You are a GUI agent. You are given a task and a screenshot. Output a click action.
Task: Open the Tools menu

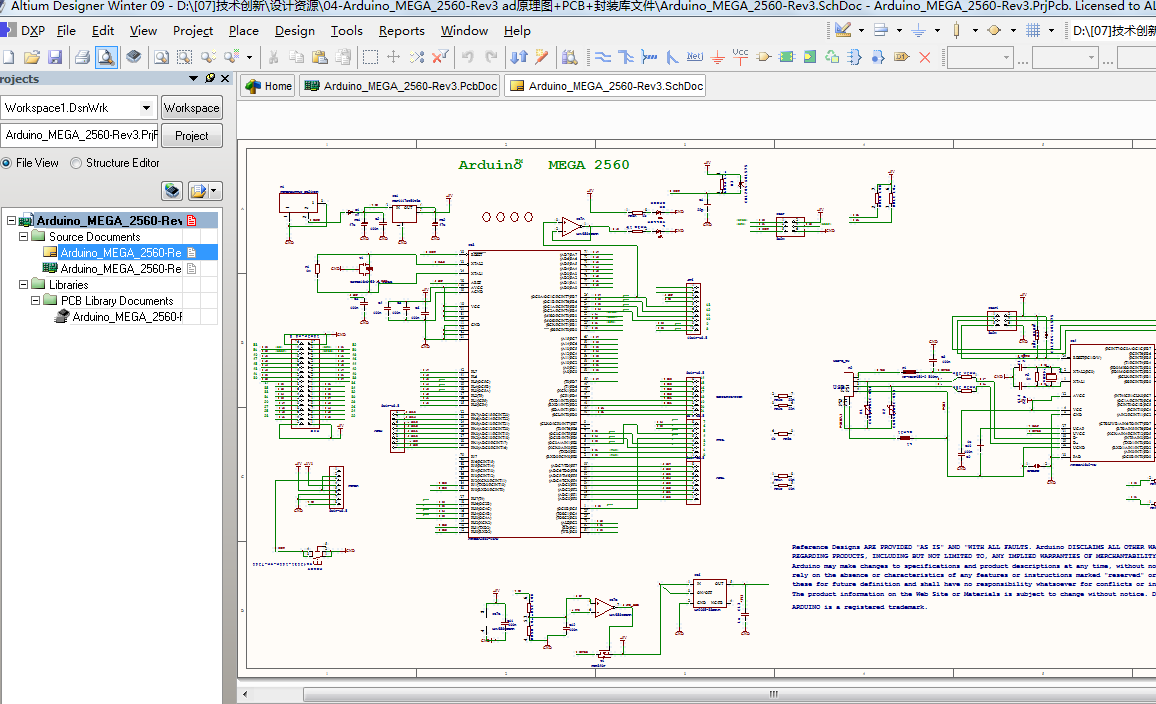(x=347, y=31)
